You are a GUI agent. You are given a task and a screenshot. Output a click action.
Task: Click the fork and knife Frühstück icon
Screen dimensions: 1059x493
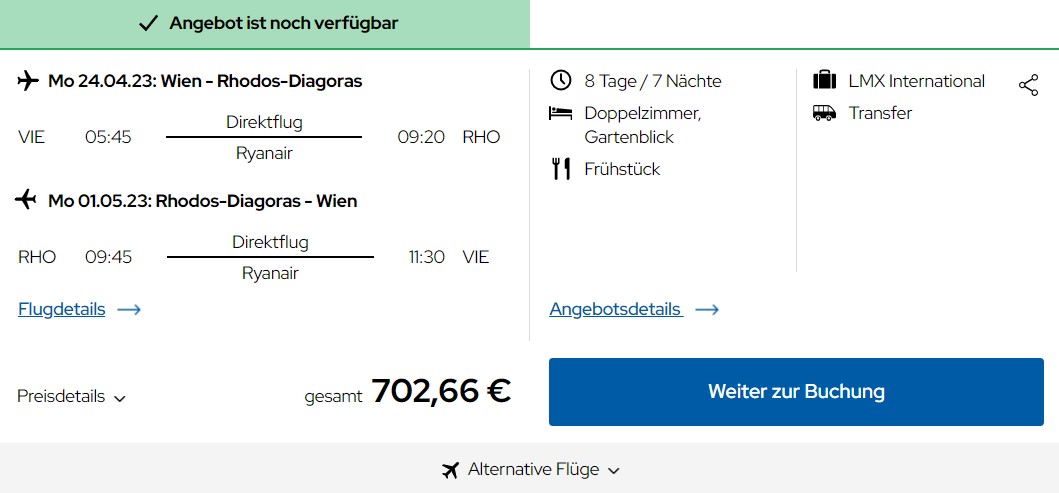coord(561,169)
